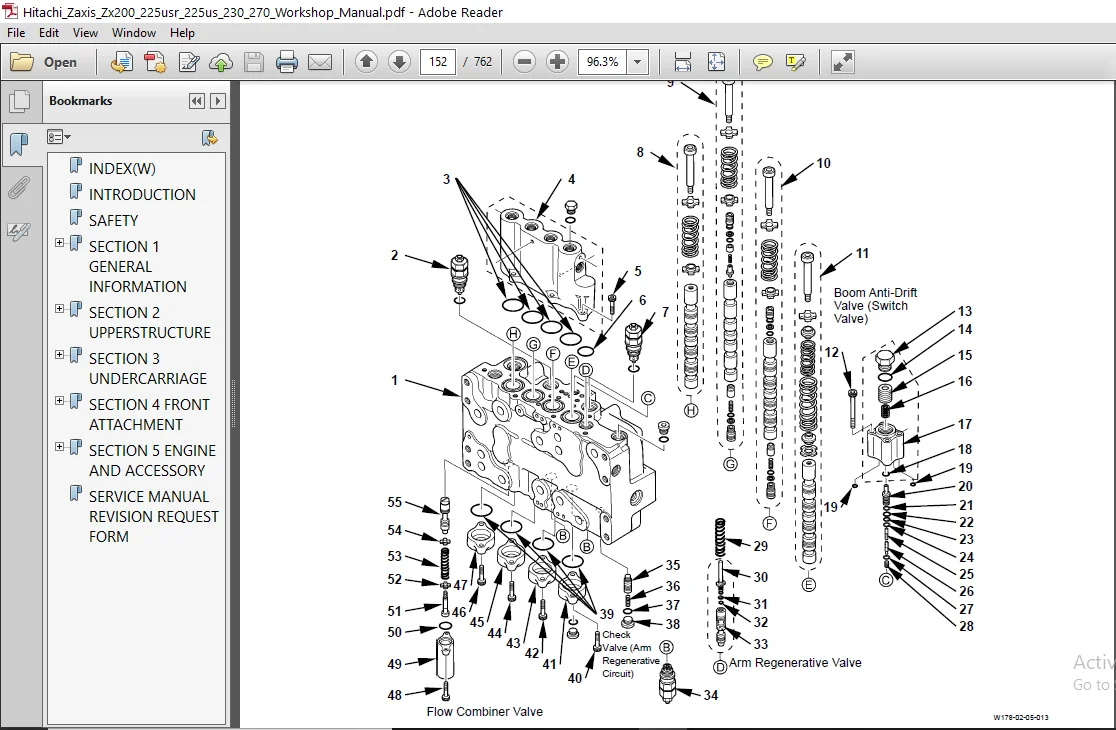Image resolution: width=1116 pixels, height=730 pixels.
Task: Open the Window menu
Action: tap(134, 33)
